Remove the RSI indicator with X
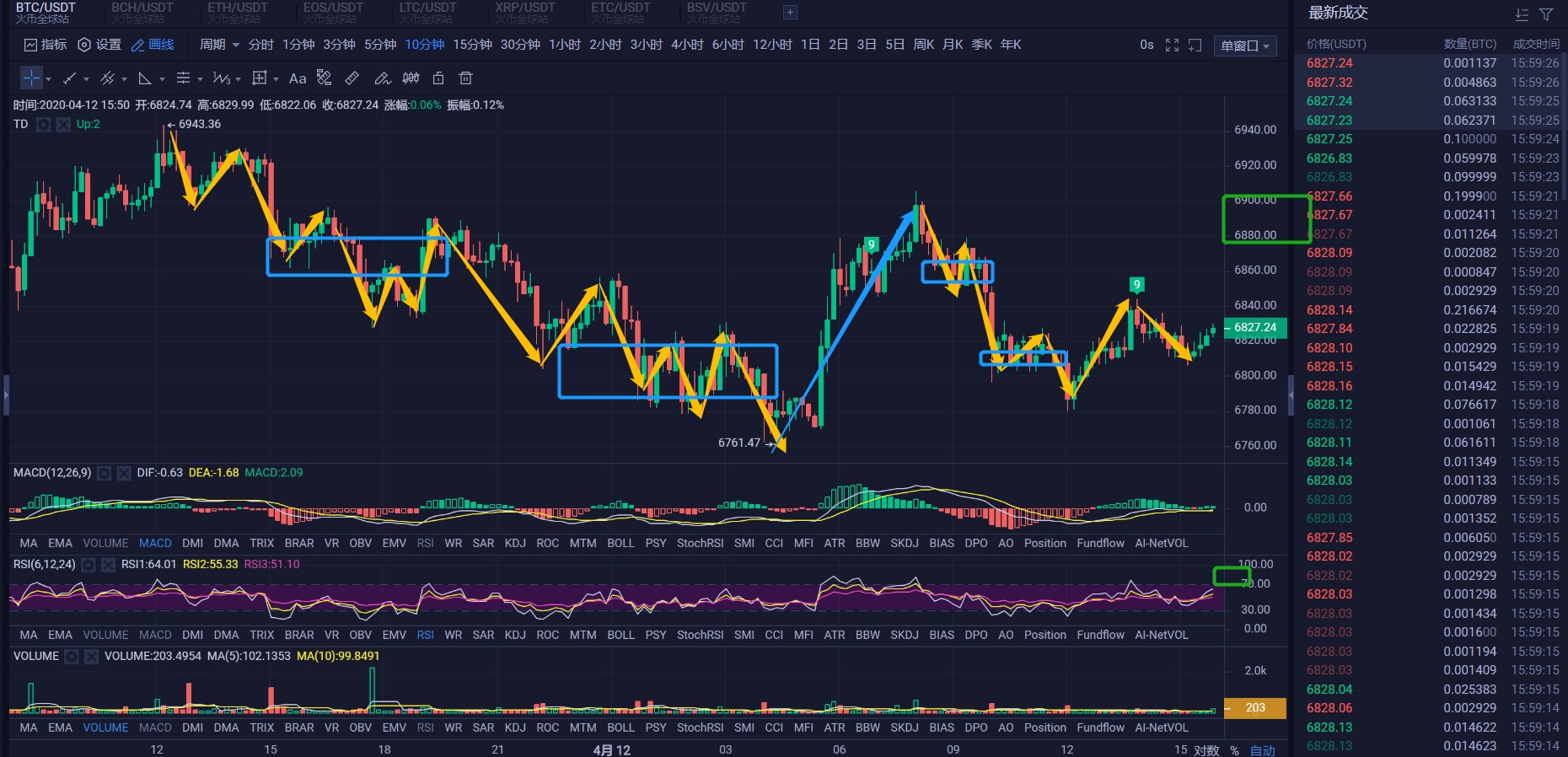 click(108, 565)
